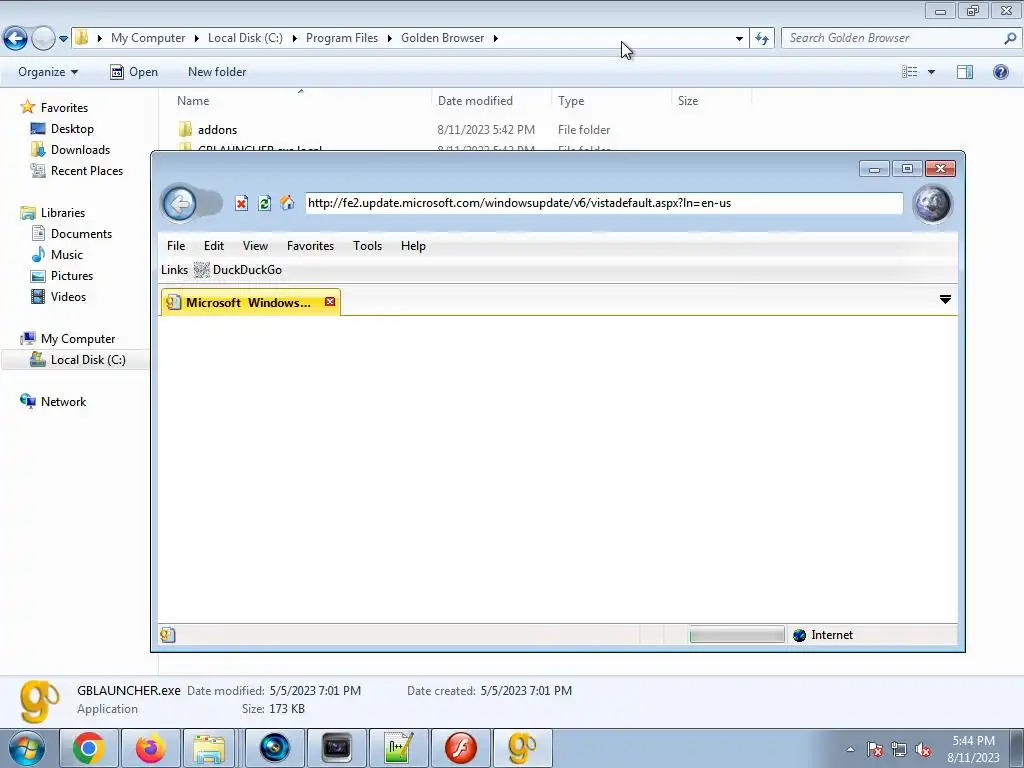Screen dimensions: 1024x768
Task: Click the globe throbber icon in Golden Browser
Action: click(x=932, y=204)
